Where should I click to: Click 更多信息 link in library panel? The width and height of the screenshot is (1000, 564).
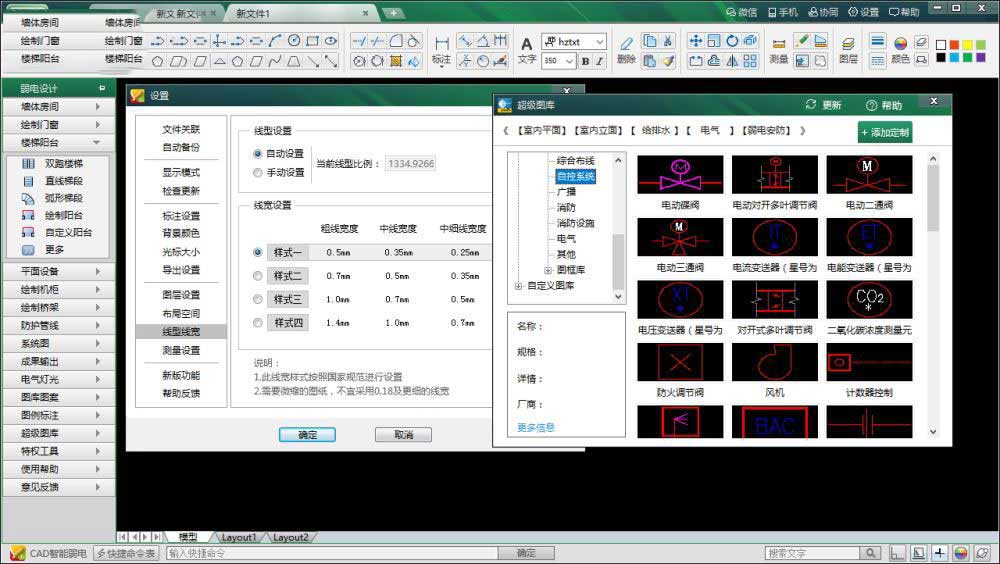[x=536, y=427]
